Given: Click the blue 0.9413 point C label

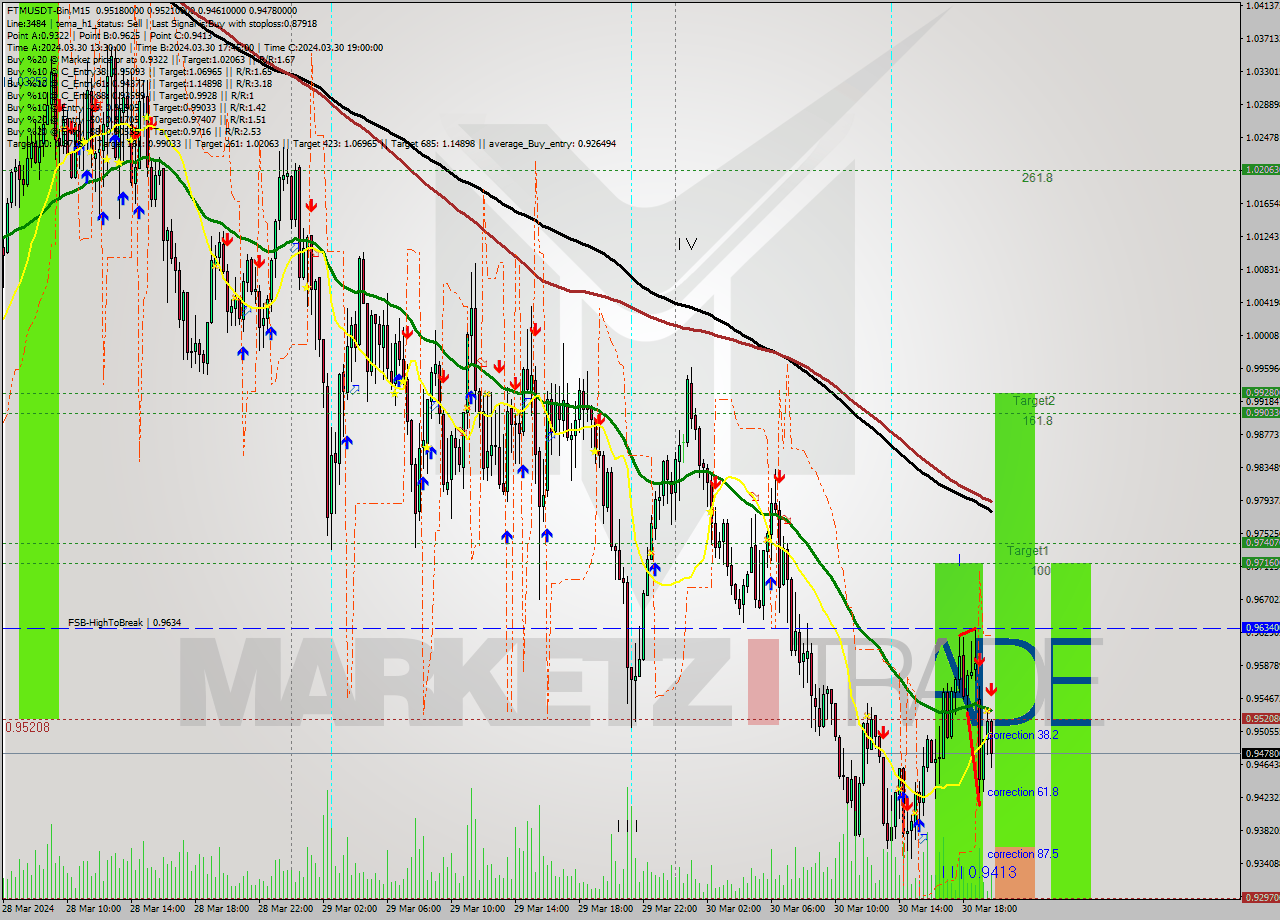Looking at the screenshot, I should pyautogui.click(x=992, y=872).
